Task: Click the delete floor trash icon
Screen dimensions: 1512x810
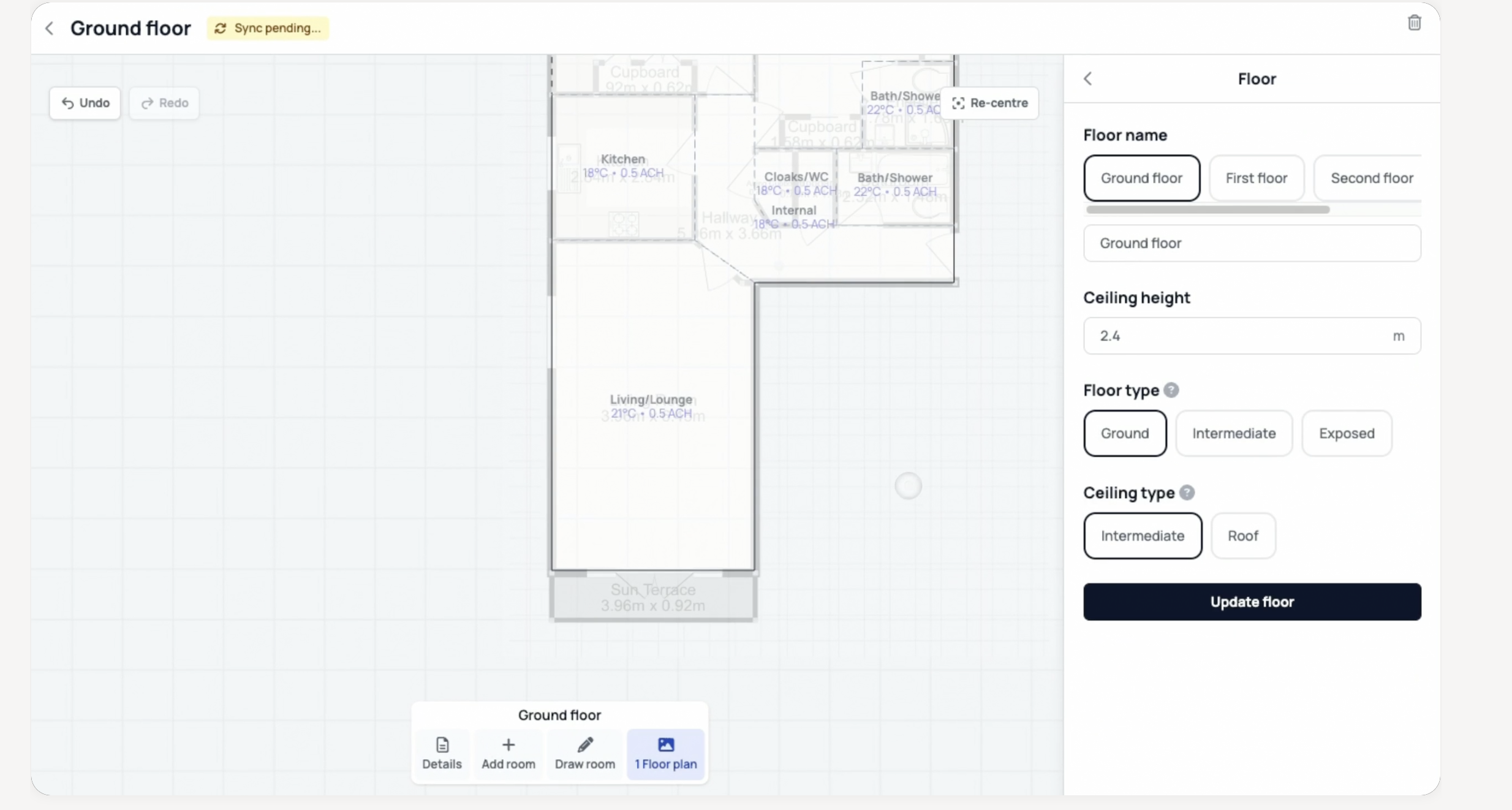Action: [x=1414, y=23]
